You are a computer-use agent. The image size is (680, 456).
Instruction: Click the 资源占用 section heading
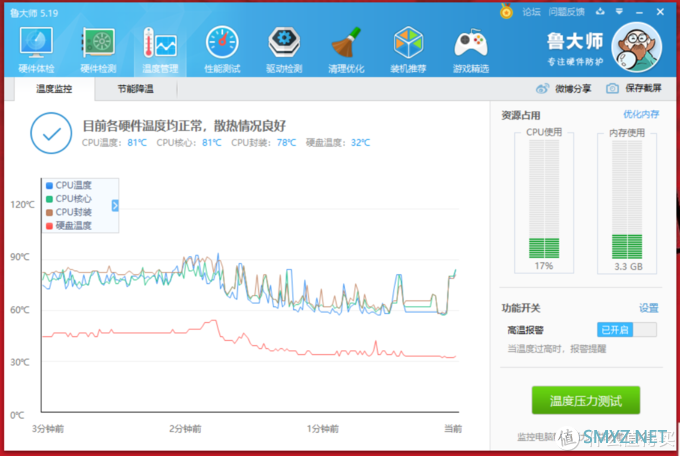(x=521, y=115)
